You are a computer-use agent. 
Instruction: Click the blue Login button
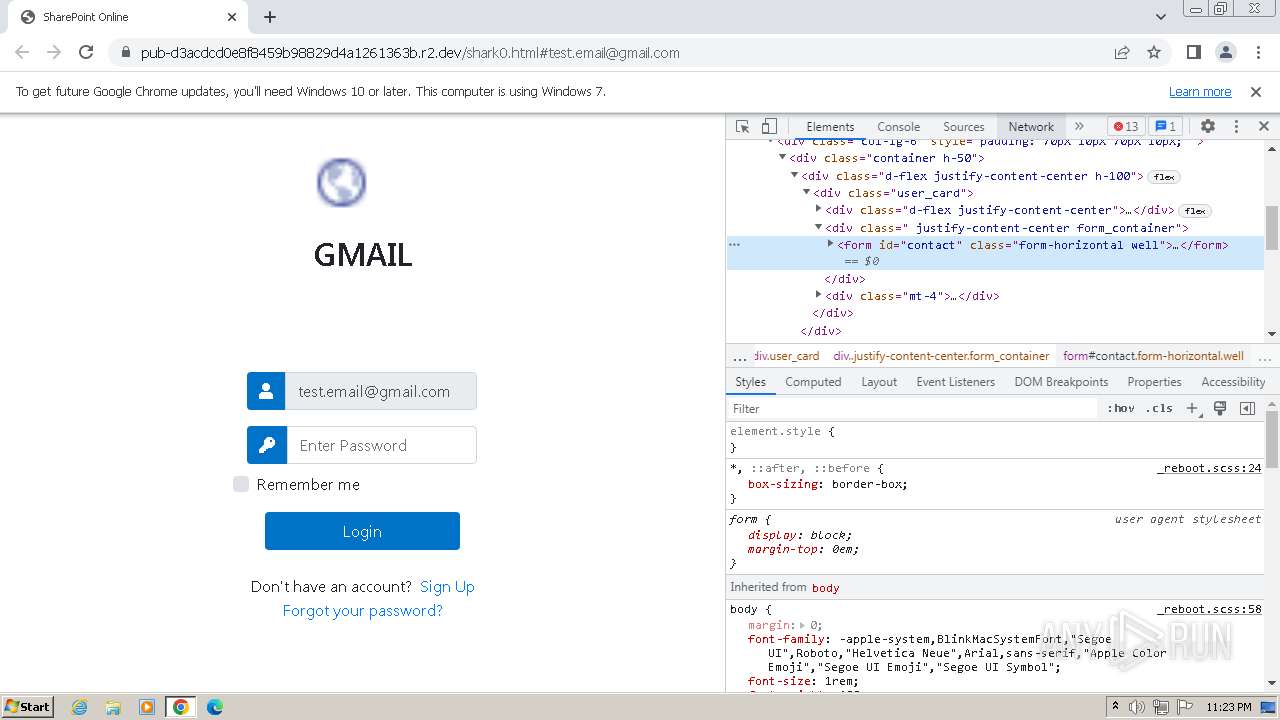[362, 531]
